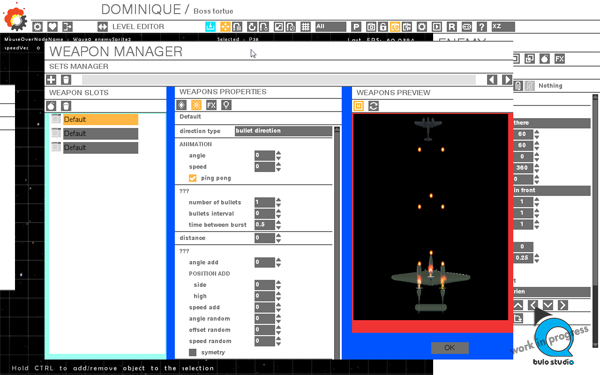Confirm with the OK button
This screenshot has height=375, width=600.
tap(450, 347)
